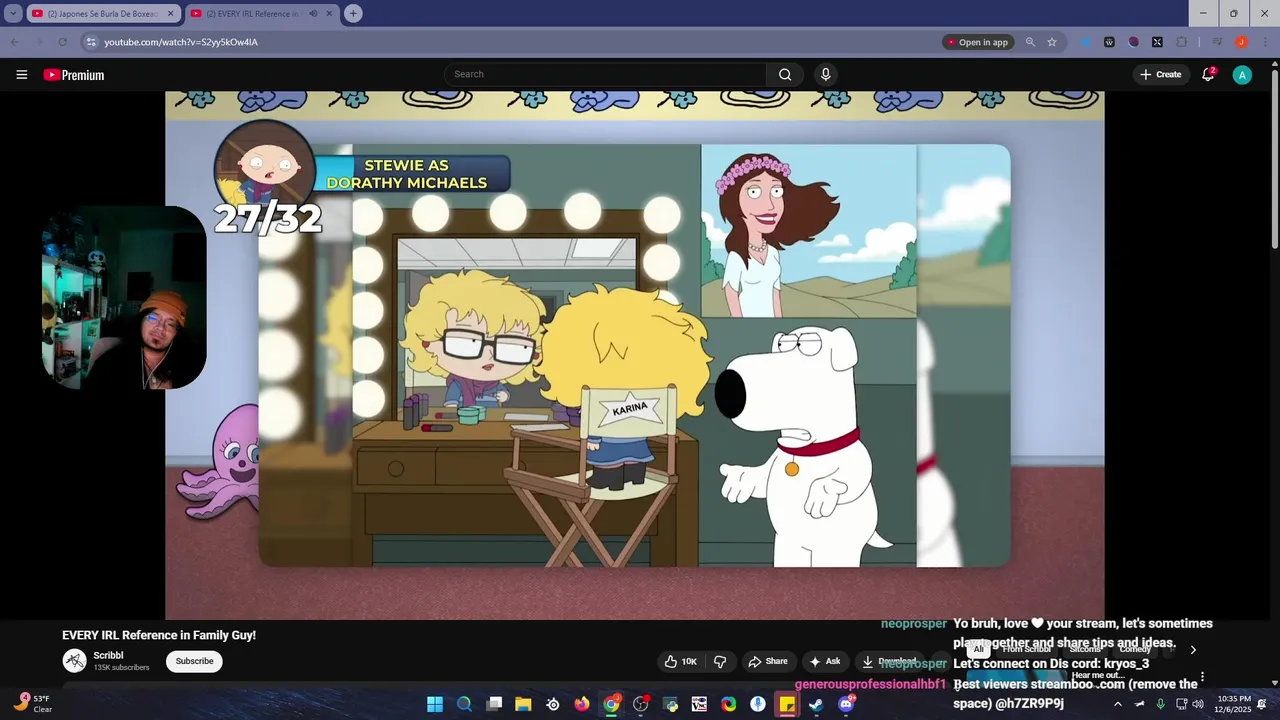Image resolution: width=1280 pixels, height=720 pixels.
Task: Open the YouTube hamburger guide menu
Action: 21,75
